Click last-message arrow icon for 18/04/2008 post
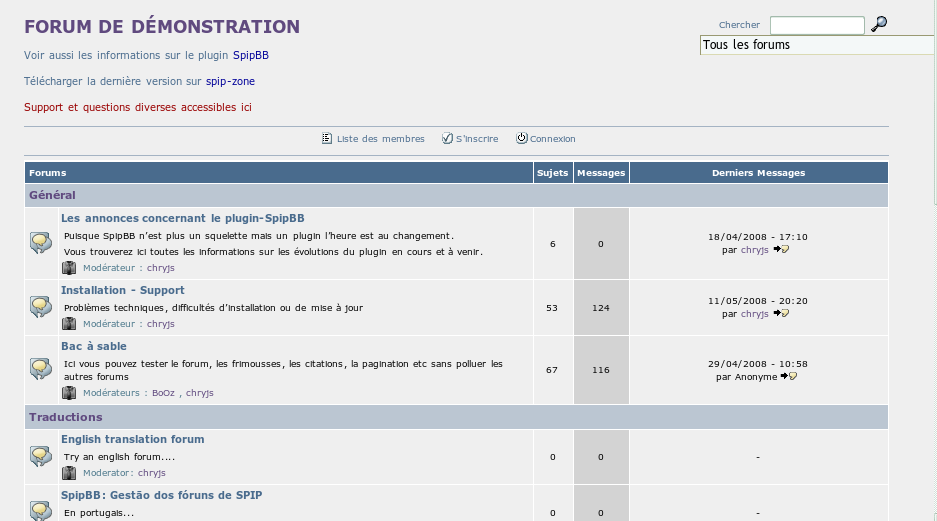This screenshot has height=521, width=937. 781,250
